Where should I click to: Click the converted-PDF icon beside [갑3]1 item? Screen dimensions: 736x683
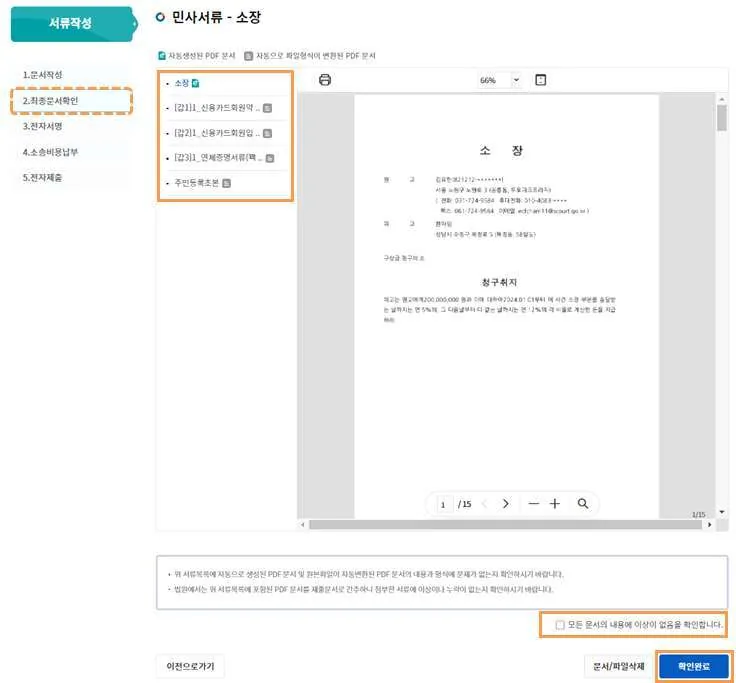[x=270, y=158]
